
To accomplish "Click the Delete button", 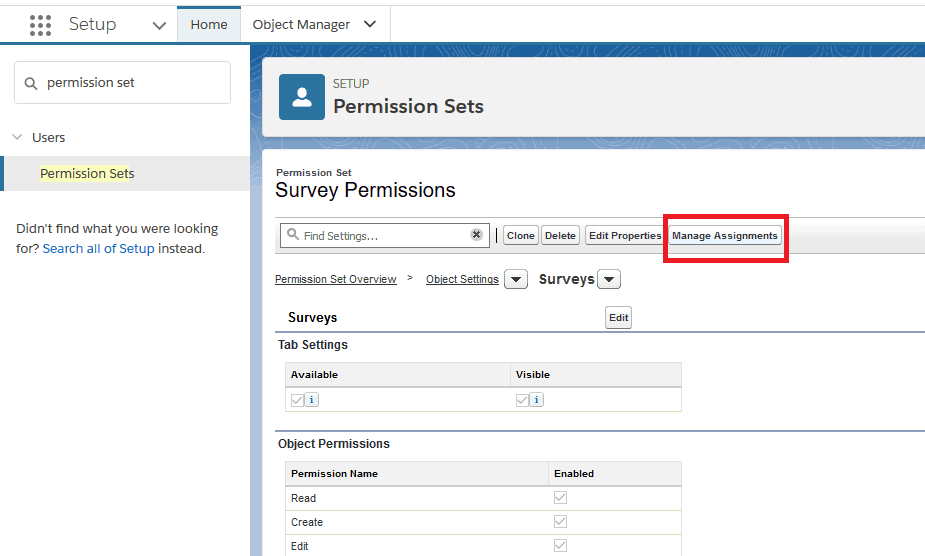I will tap(560, 236).
